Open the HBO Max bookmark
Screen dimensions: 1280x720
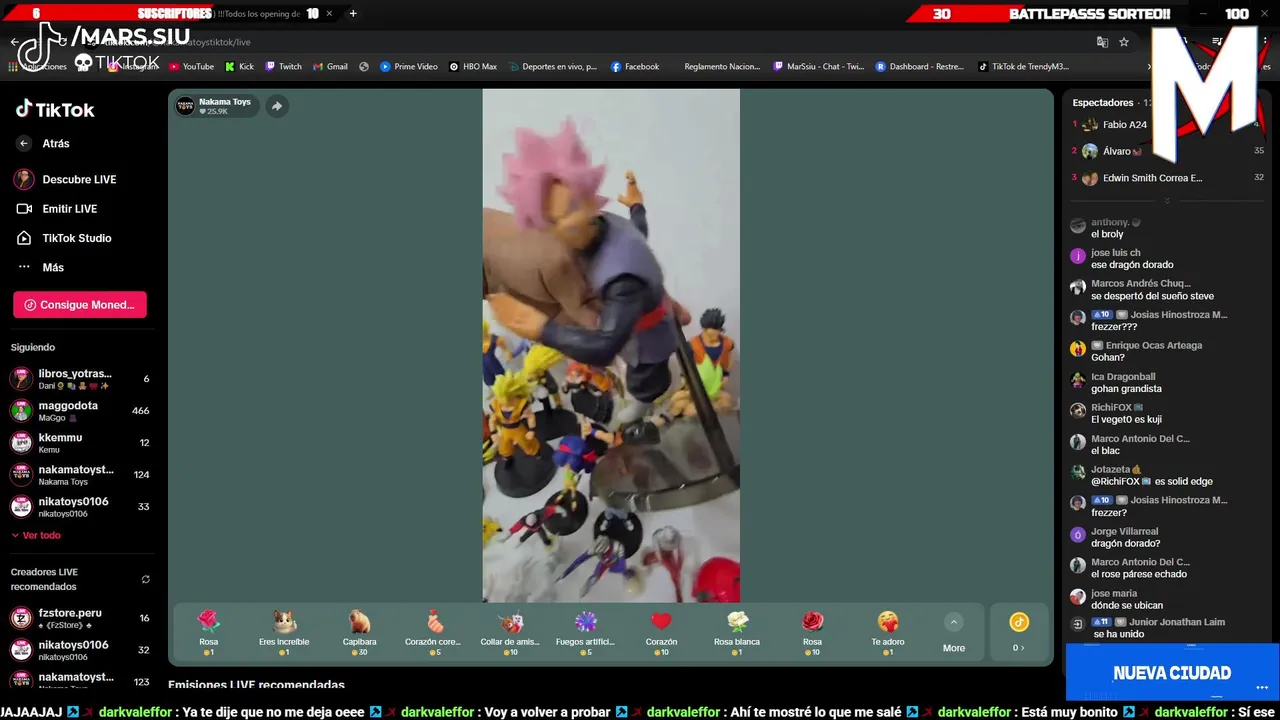tap(473, 67)
